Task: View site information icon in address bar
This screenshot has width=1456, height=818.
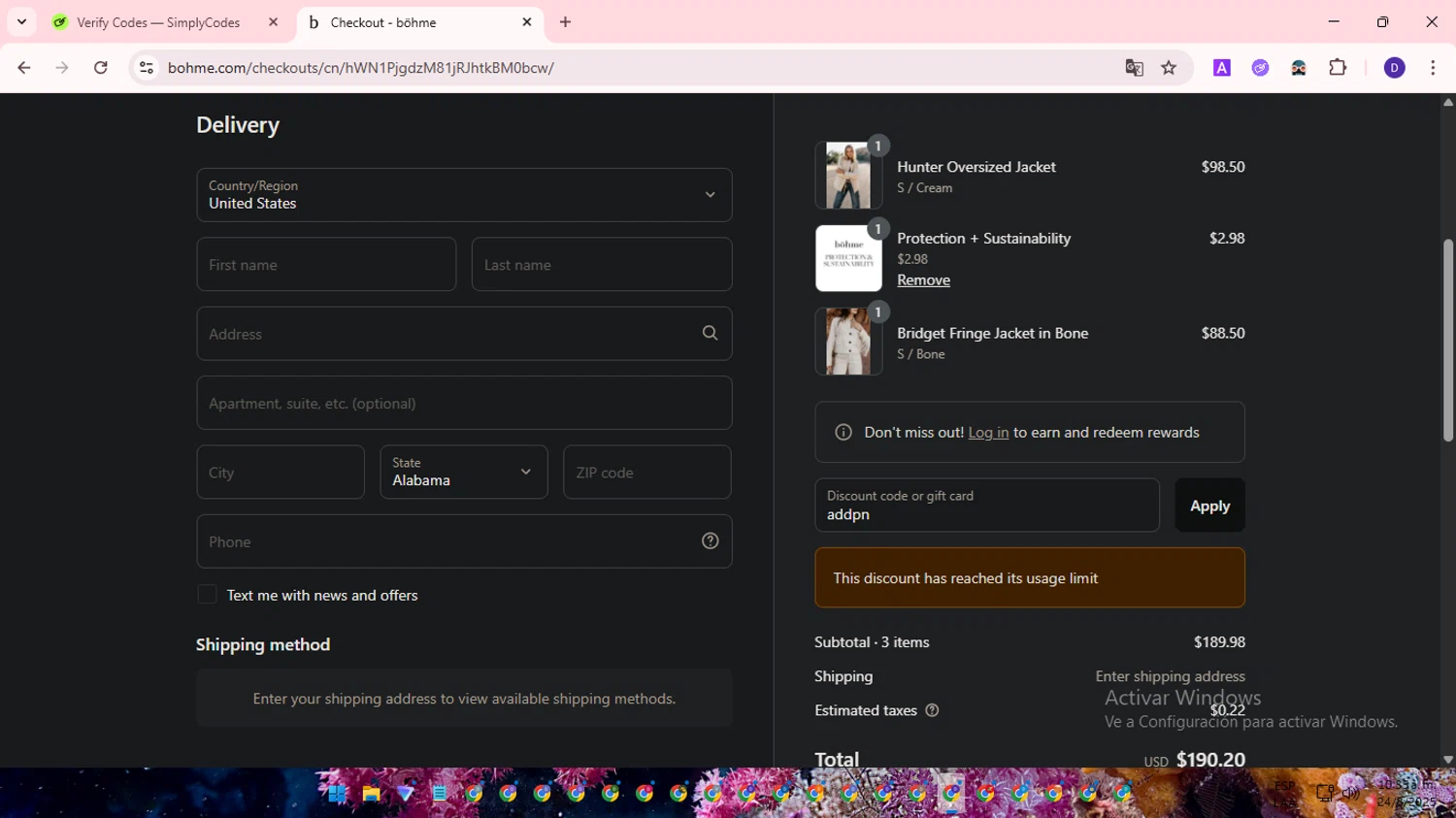Action: coord(147,68)
